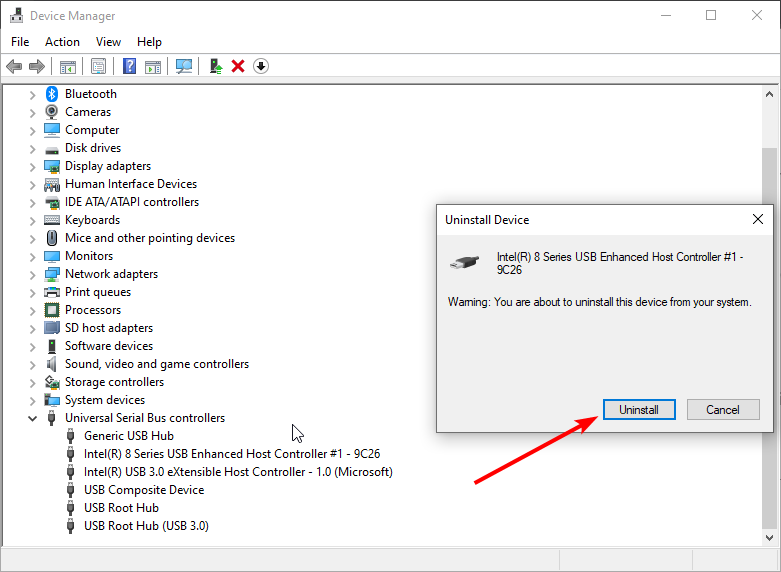Collapse Universal Serial Bus controllers

pyautogui.click(x=32, y=419)
